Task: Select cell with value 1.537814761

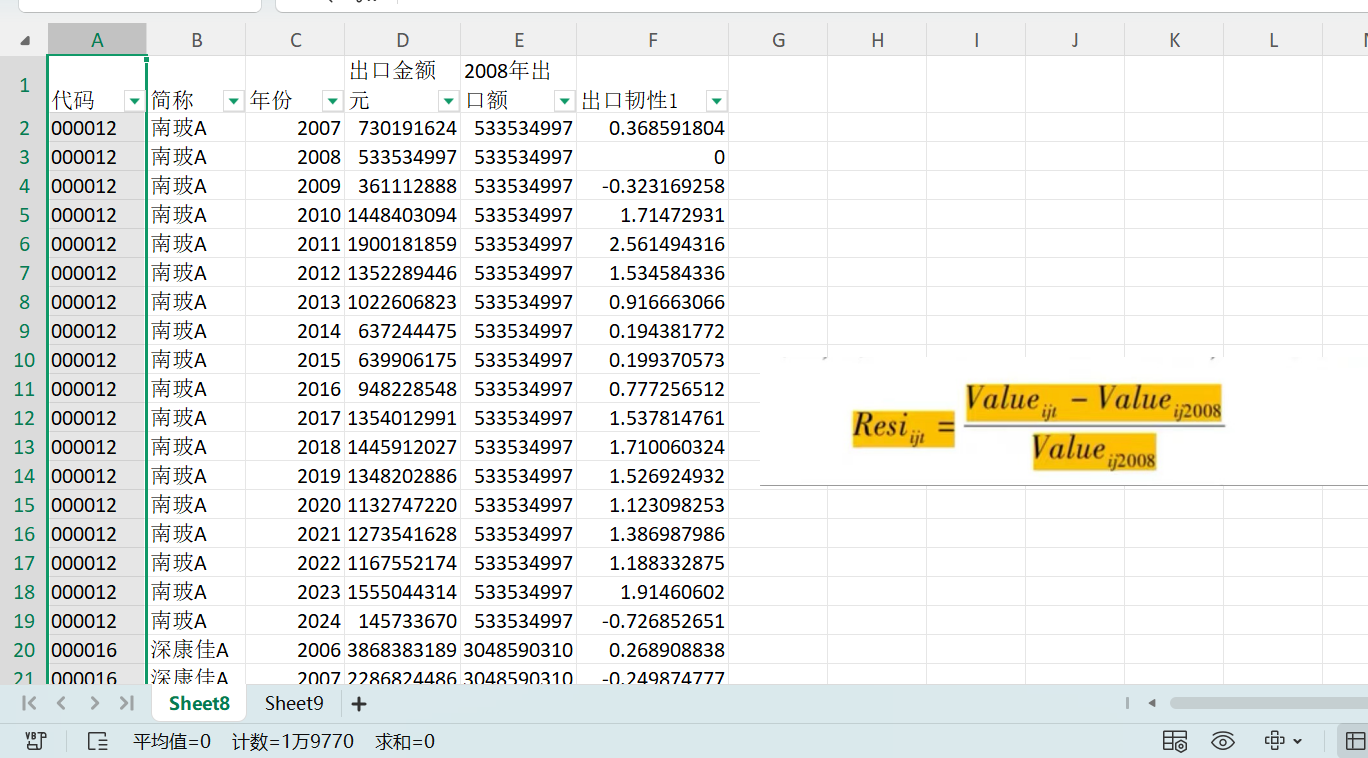Action: pyautogui.click(x=652, y=418)
